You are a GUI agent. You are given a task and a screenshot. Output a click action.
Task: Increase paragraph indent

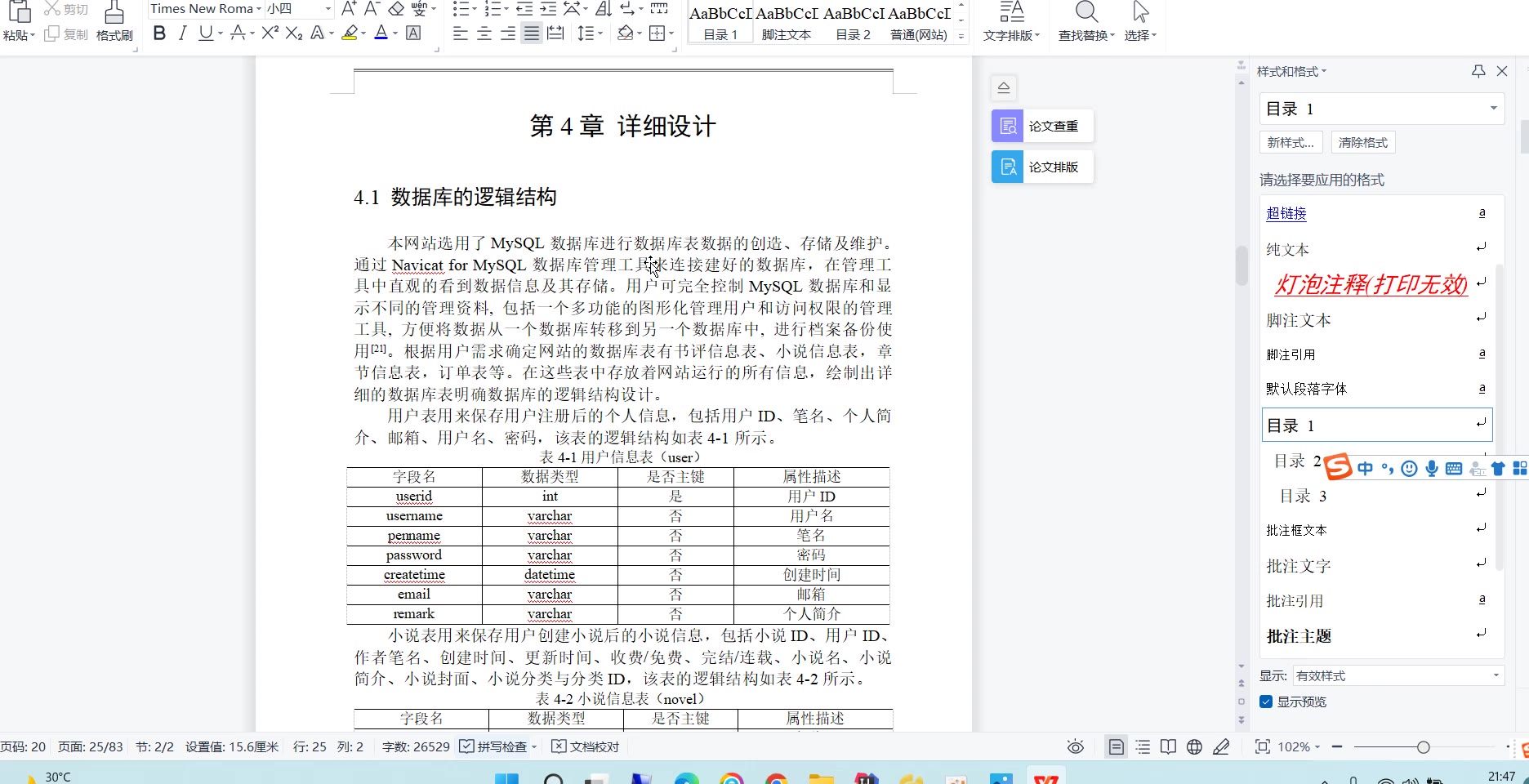[x=548, y=9]
